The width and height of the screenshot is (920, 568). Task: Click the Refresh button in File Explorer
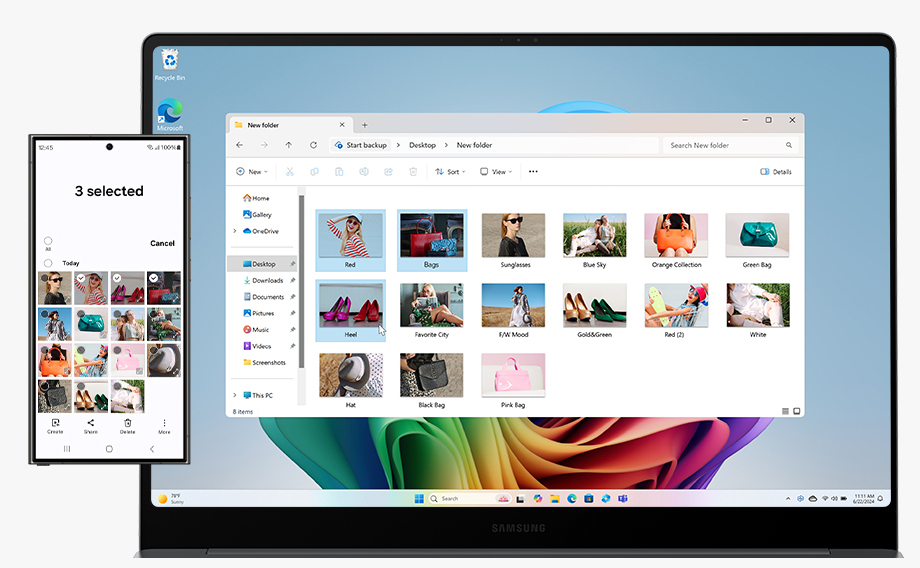[x=313, y=145]
